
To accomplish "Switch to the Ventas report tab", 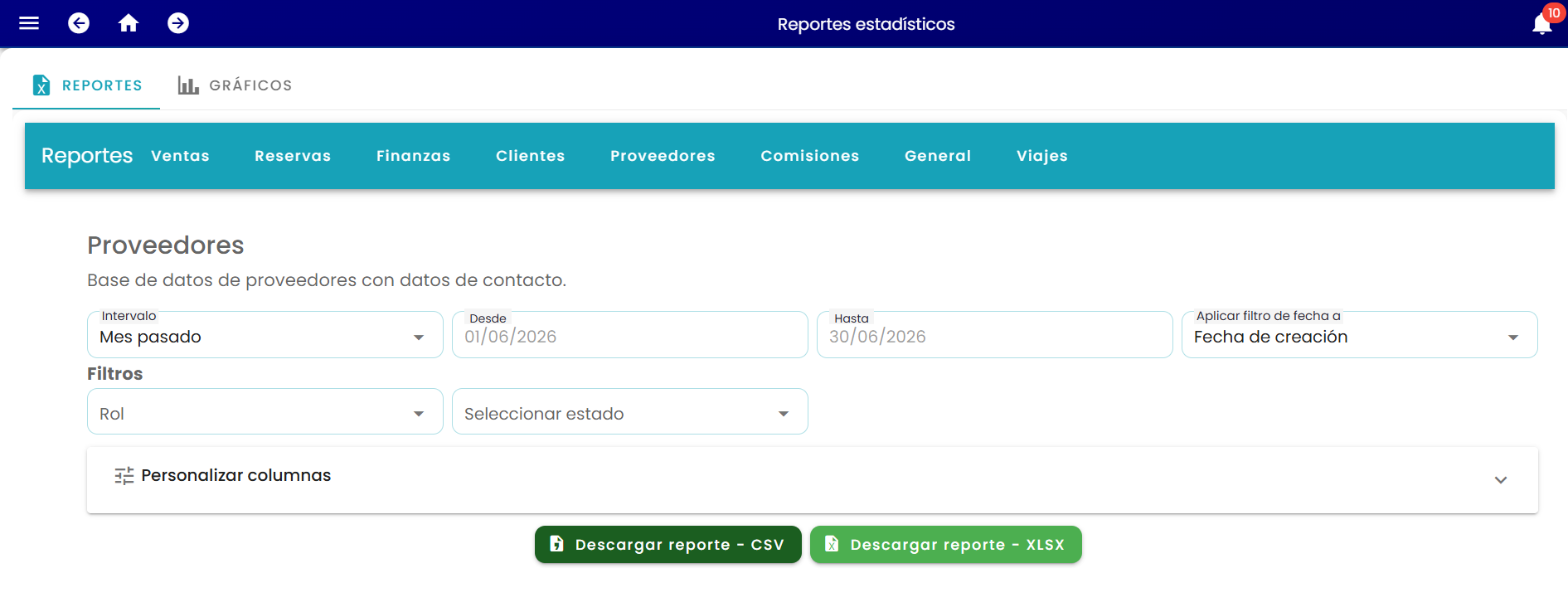I will point(180,156).
